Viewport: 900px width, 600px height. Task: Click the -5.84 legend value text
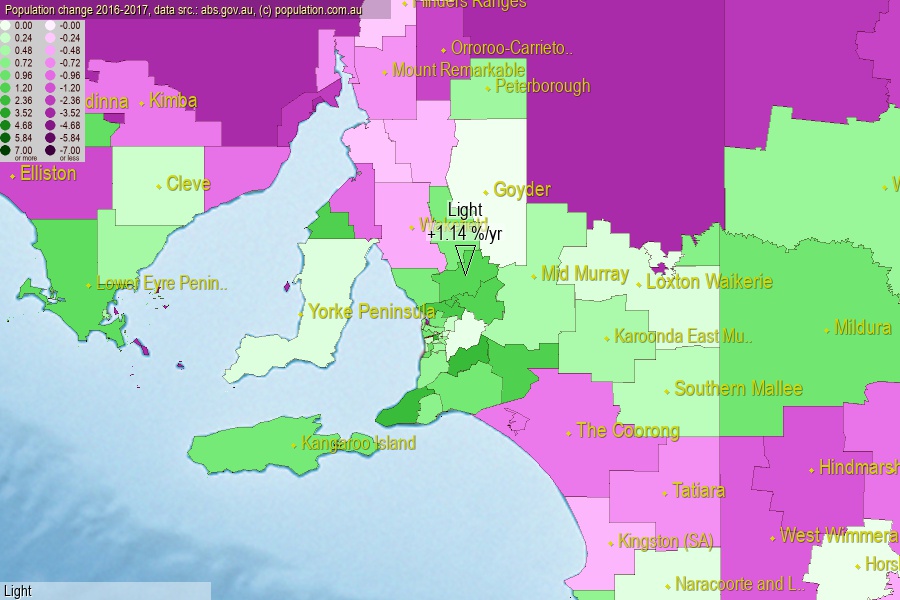pyautogui.click(x=70, y=138)
